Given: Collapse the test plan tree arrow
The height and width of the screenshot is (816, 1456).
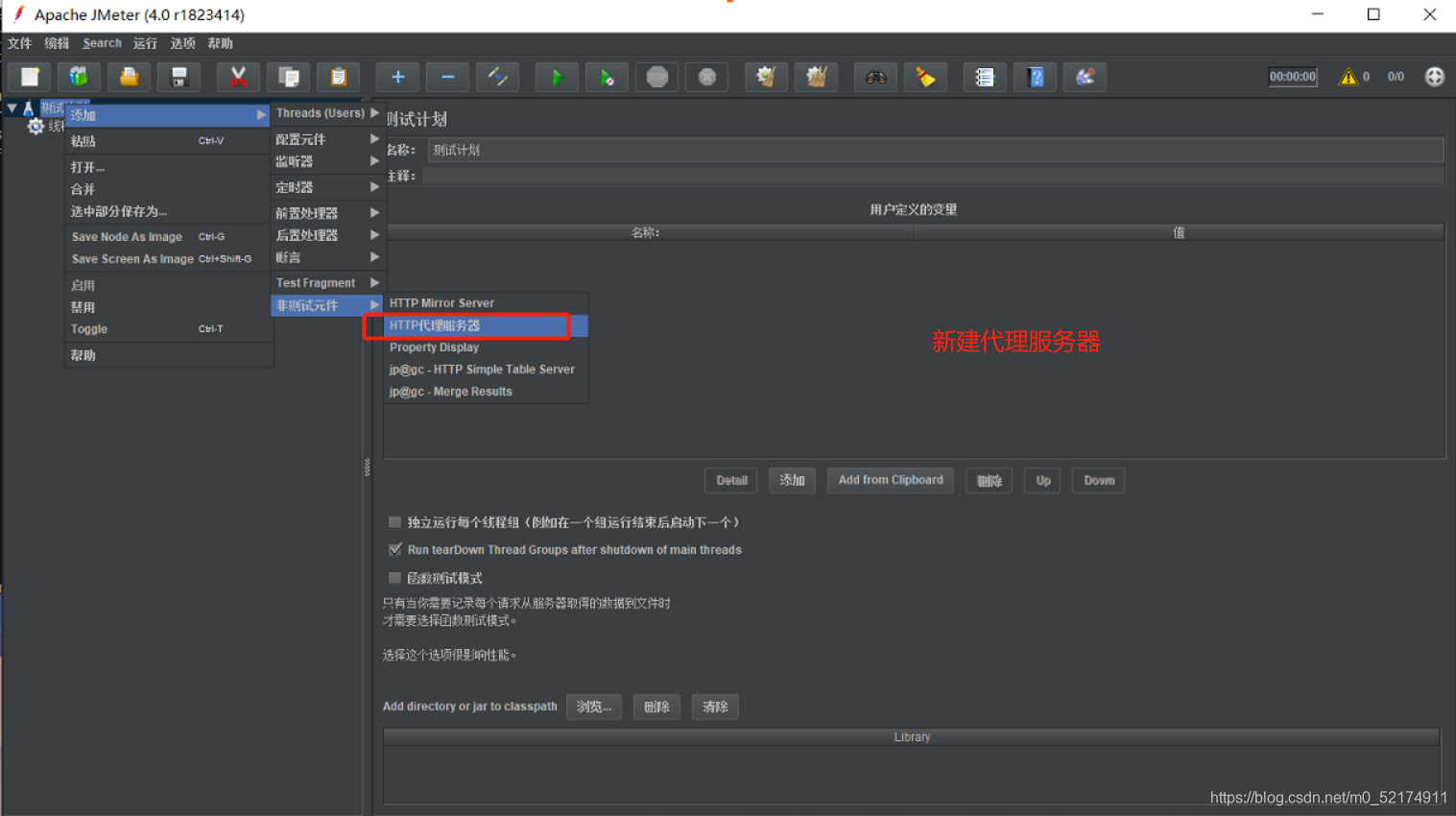Looking at the screenshot, I should [x=12, y=108].
